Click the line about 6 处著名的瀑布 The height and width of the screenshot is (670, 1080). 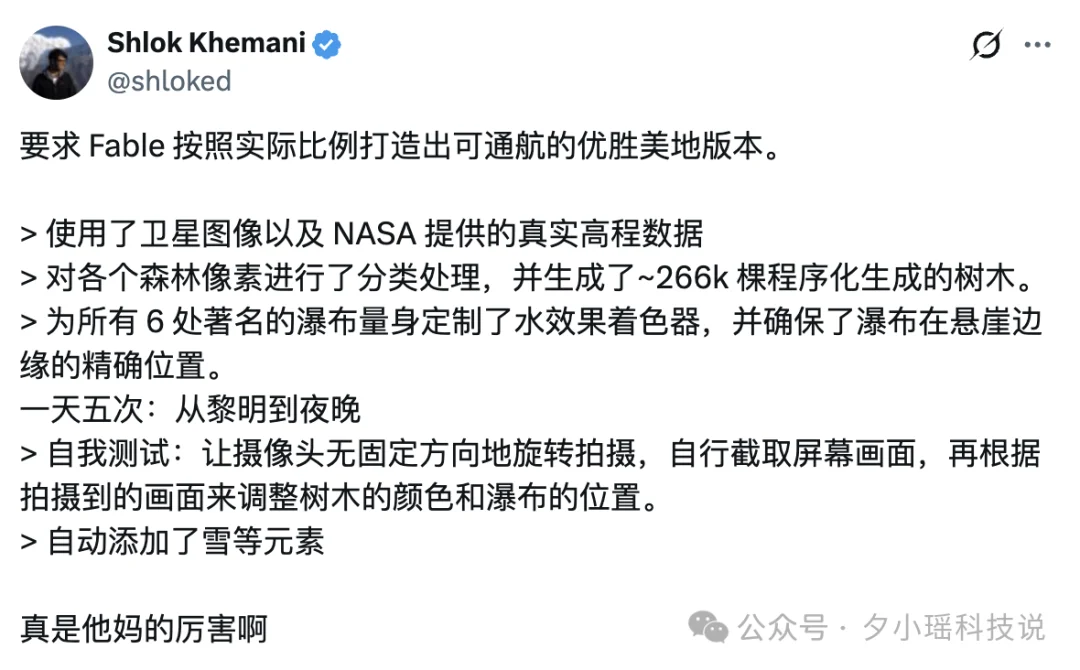click(x=531, y=322)
